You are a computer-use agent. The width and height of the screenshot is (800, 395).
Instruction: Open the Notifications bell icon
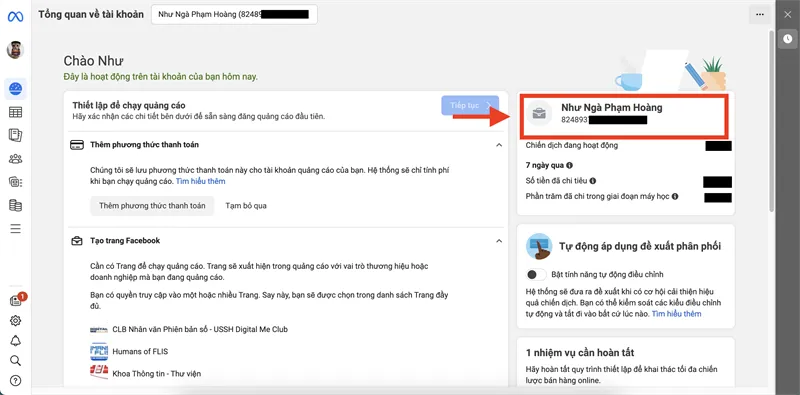coord(15,341)
